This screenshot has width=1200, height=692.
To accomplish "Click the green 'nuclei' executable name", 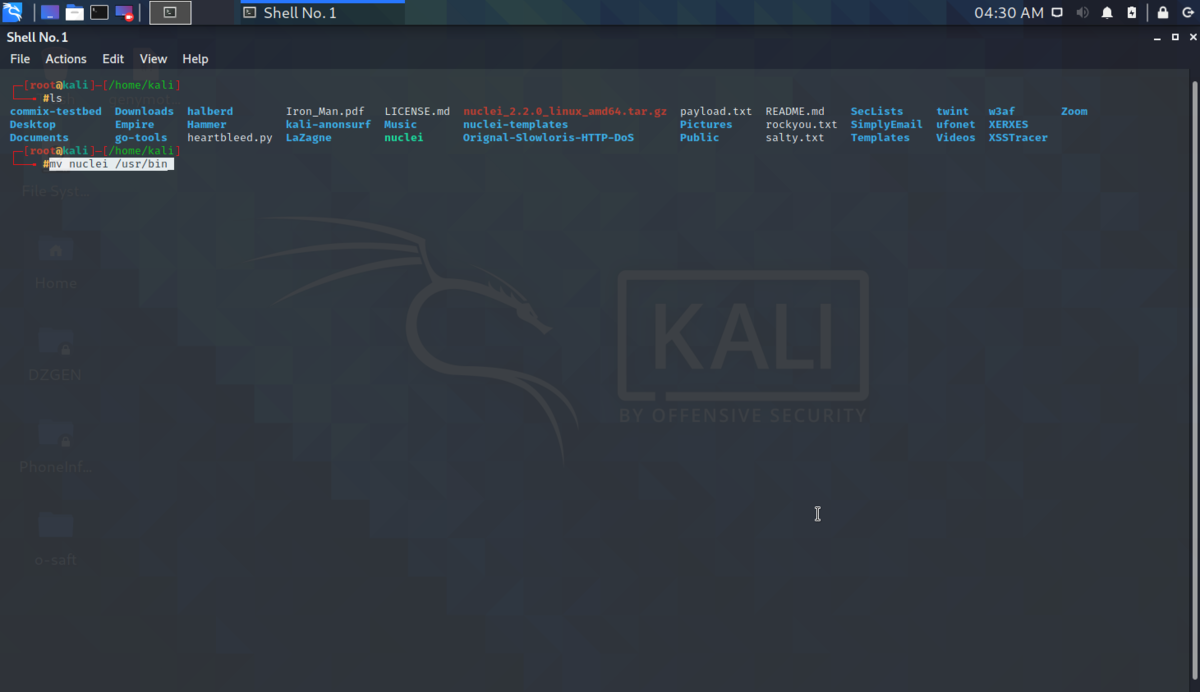I will point(404,137).
